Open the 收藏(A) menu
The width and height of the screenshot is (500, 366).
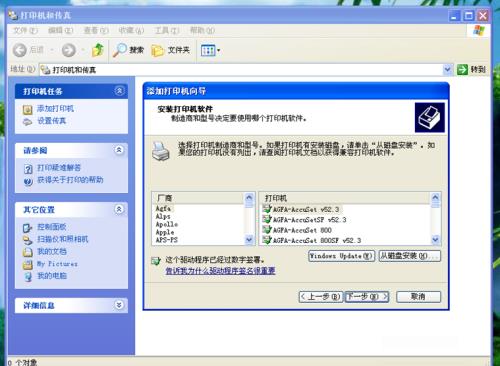(x=131, y=31)
